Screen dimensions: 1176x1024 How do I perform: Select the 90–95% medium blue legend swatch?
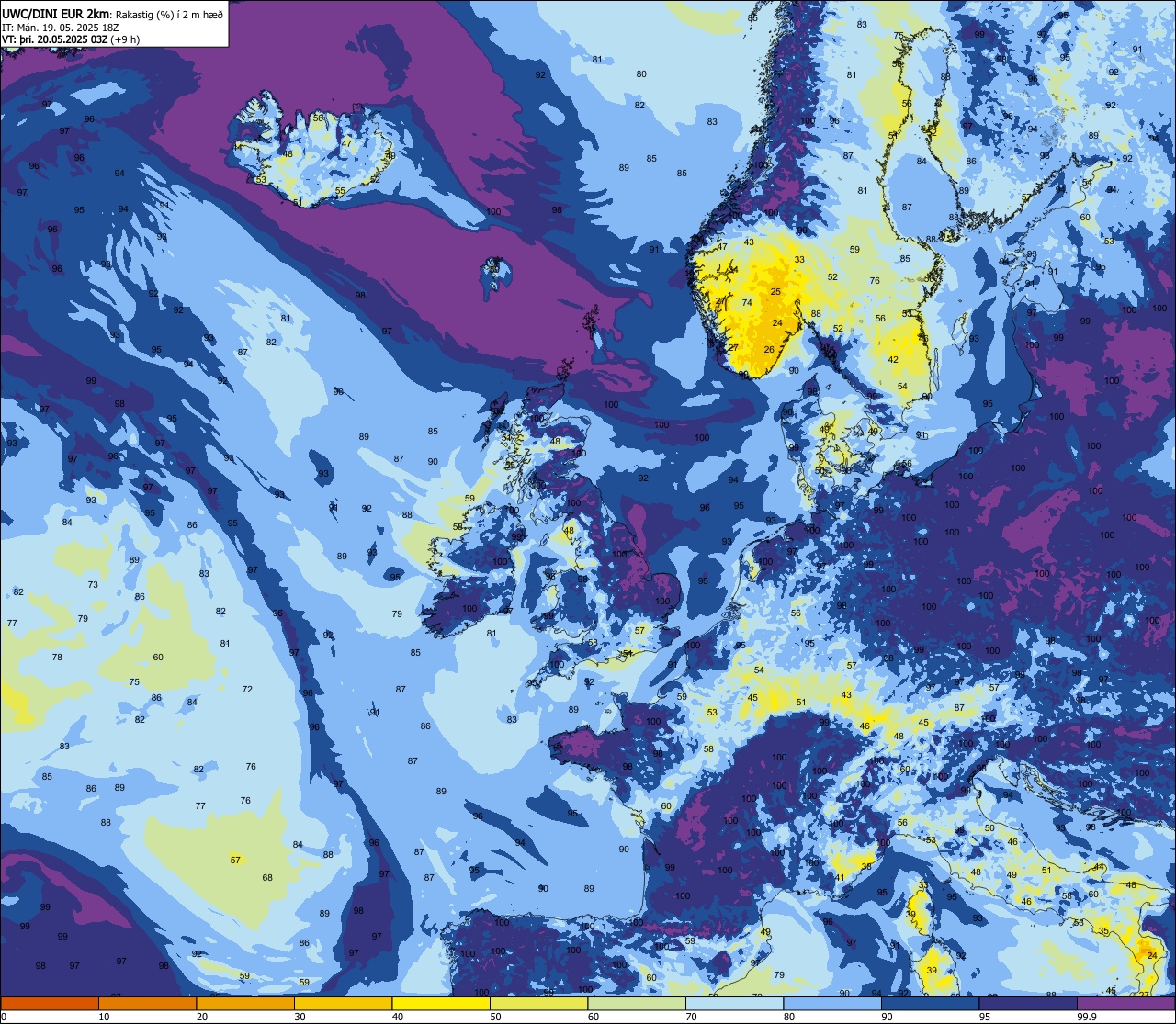[x=930, y=1003]
